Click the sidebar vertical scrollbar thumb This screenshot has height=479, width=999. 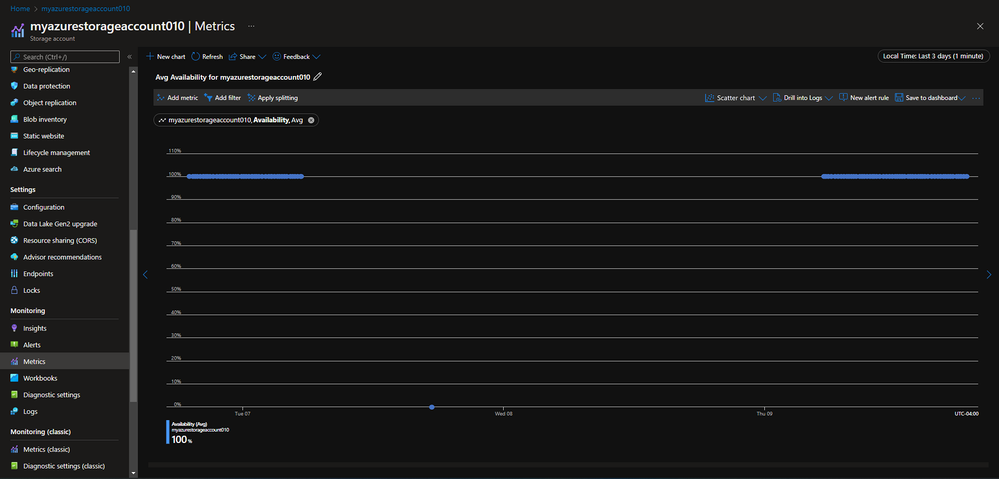tap(133, 316)
